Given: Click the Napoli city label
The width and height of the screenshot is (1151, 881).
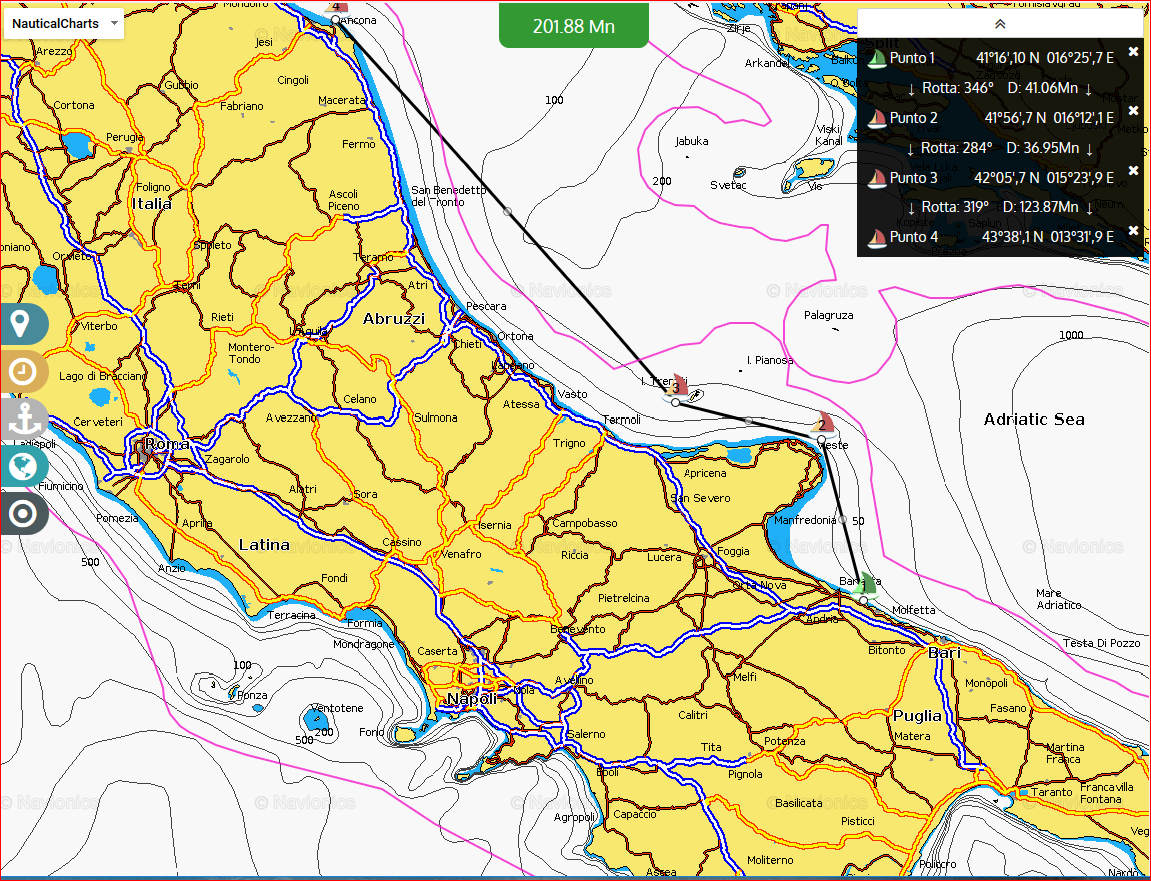Looking at the screenshot, I should click(x=472, y=699).
